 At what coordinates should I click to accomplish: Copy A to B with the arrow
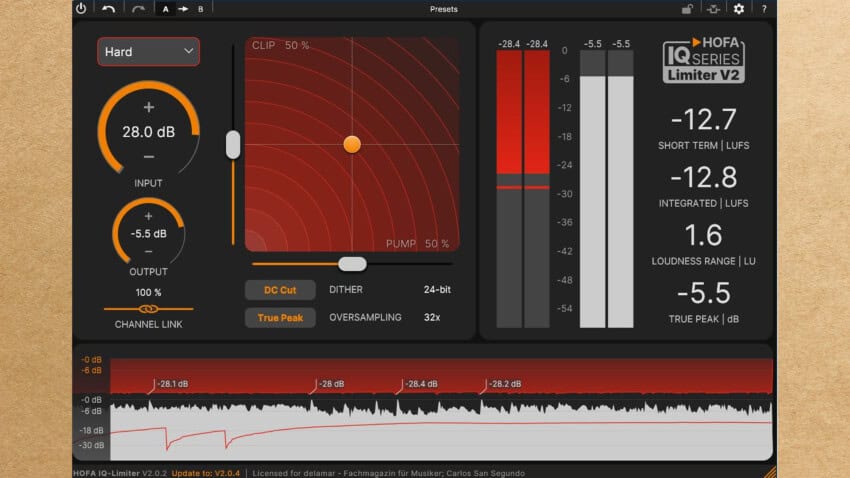pos(183,9)
